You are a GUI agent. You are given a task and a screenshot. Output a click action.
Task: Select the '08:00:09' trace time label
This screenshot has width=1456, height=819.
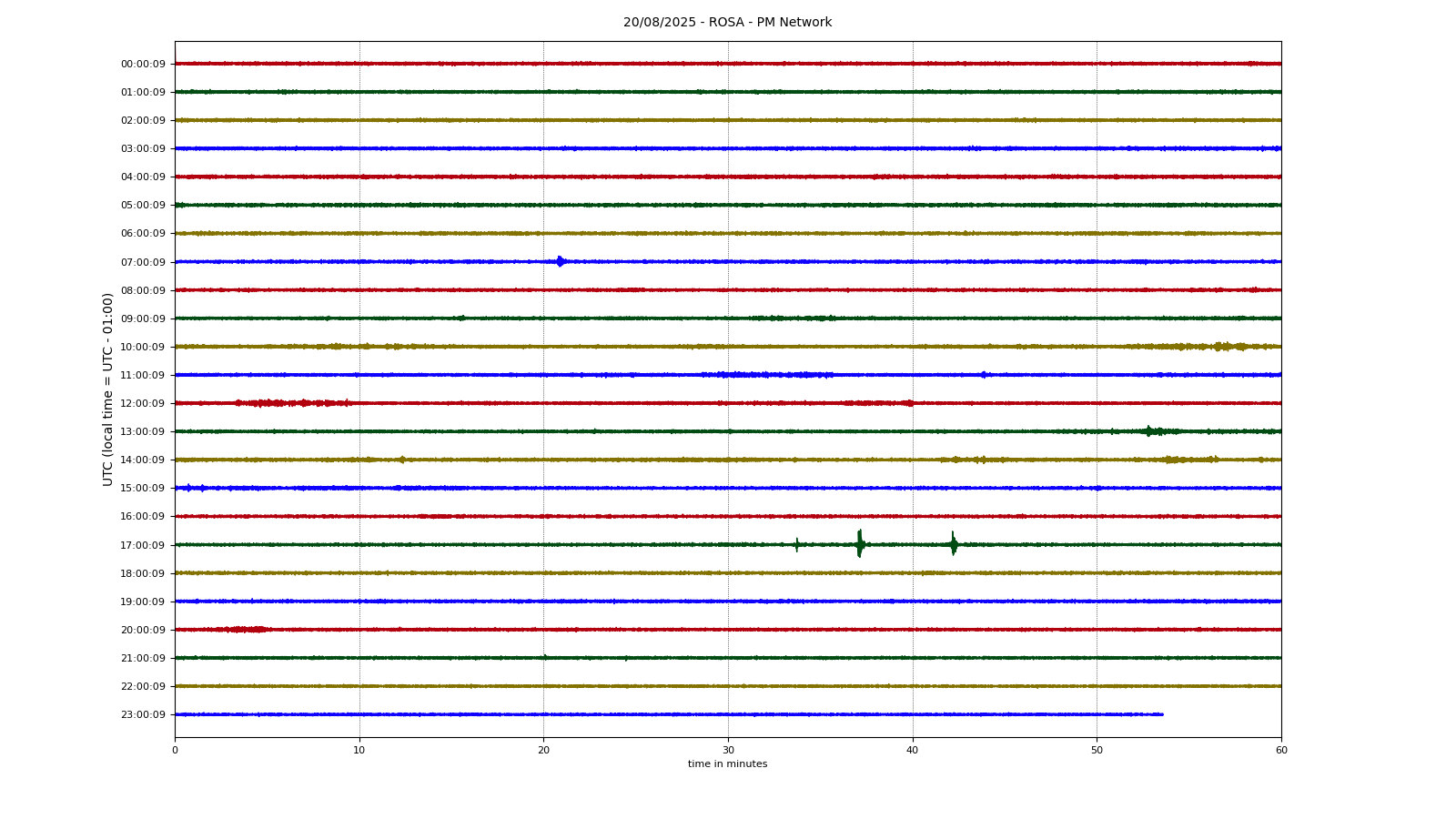tap(143, 290)
